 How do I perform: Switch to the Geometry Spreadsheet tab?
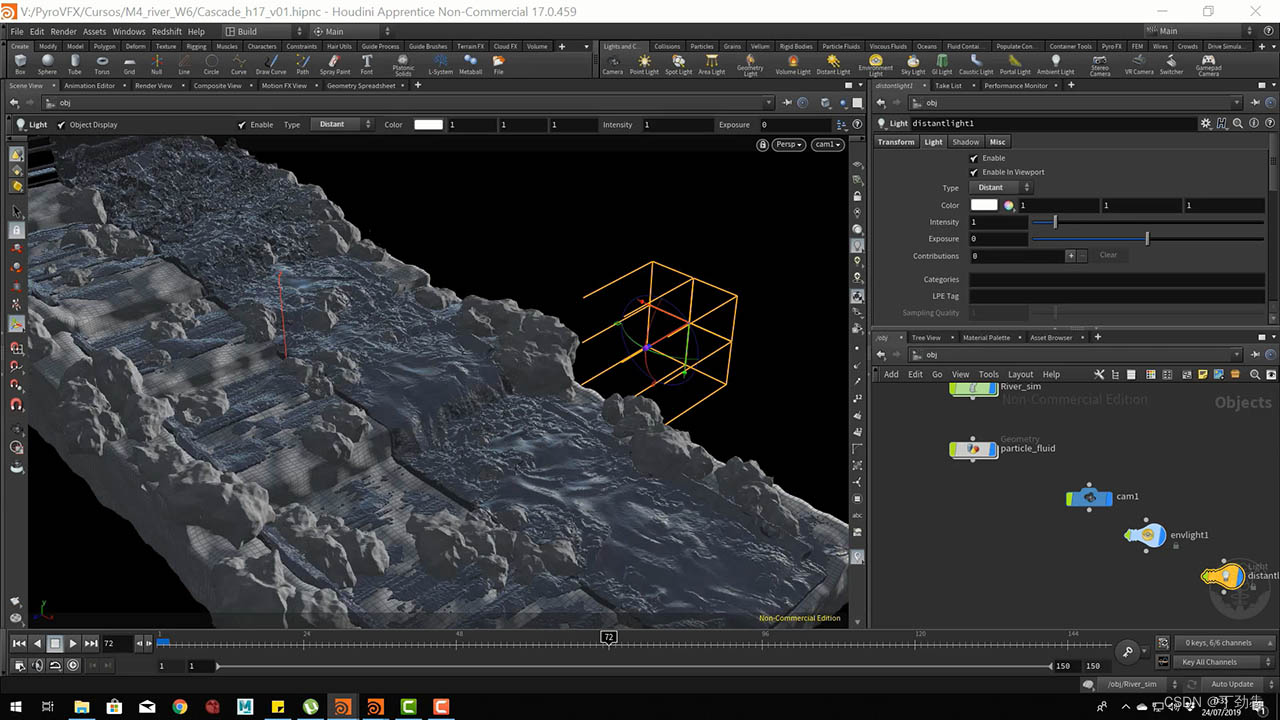(x=361, y=86)
